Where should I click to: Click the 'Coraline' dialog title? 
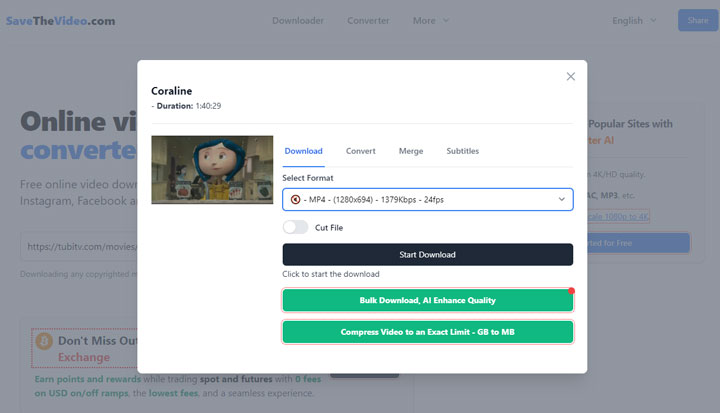(x=172, y=91)
